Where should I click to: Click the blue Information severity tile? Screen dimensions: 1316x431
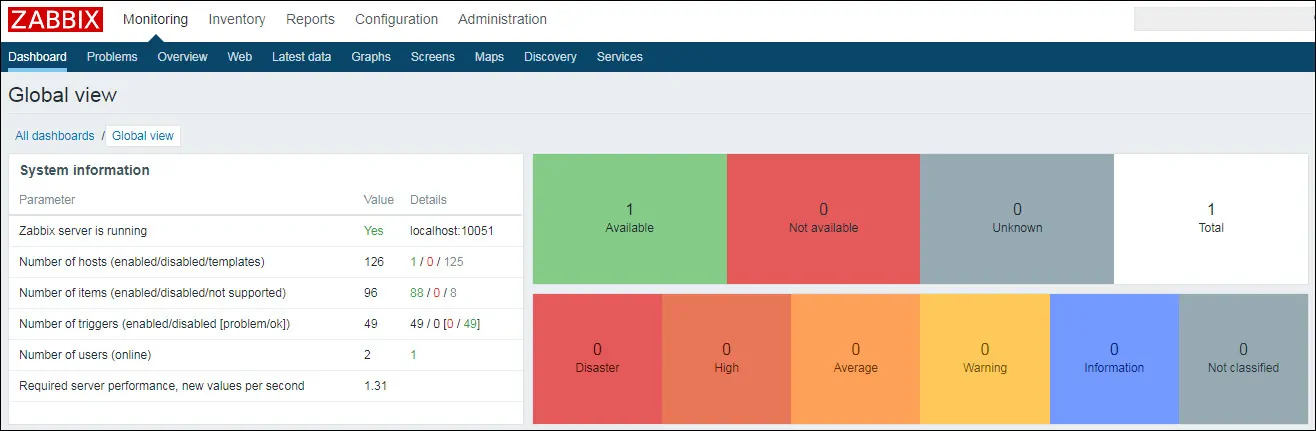click(1113, 358)
